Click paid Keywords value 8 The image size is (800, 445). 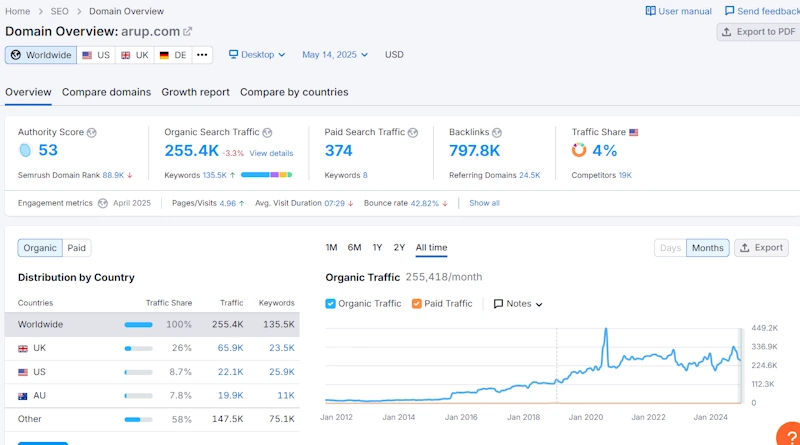coord(365,175)
